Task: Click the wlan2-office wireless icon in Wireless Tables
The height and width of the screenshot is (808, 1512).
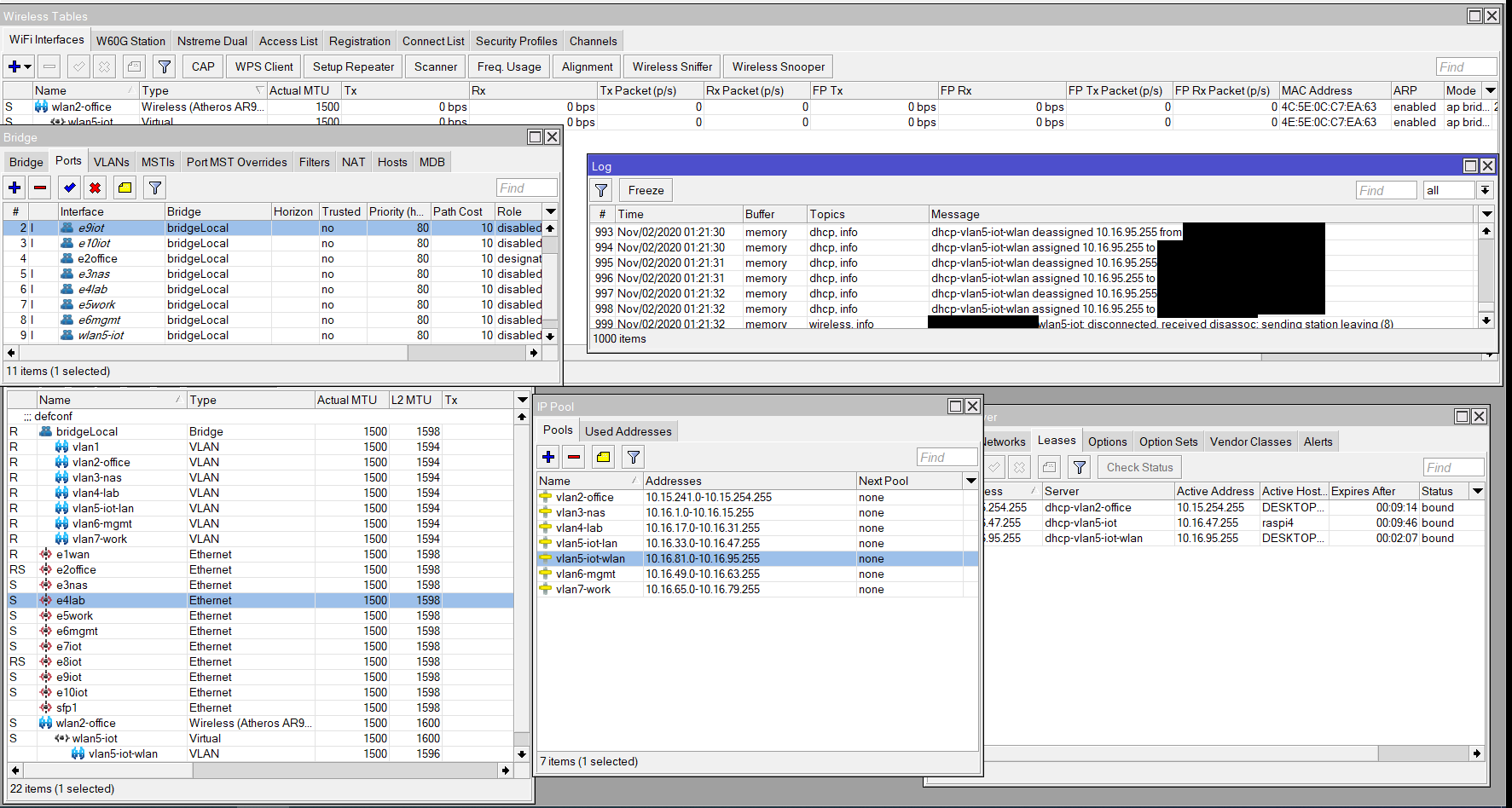Action: point(41,107)
